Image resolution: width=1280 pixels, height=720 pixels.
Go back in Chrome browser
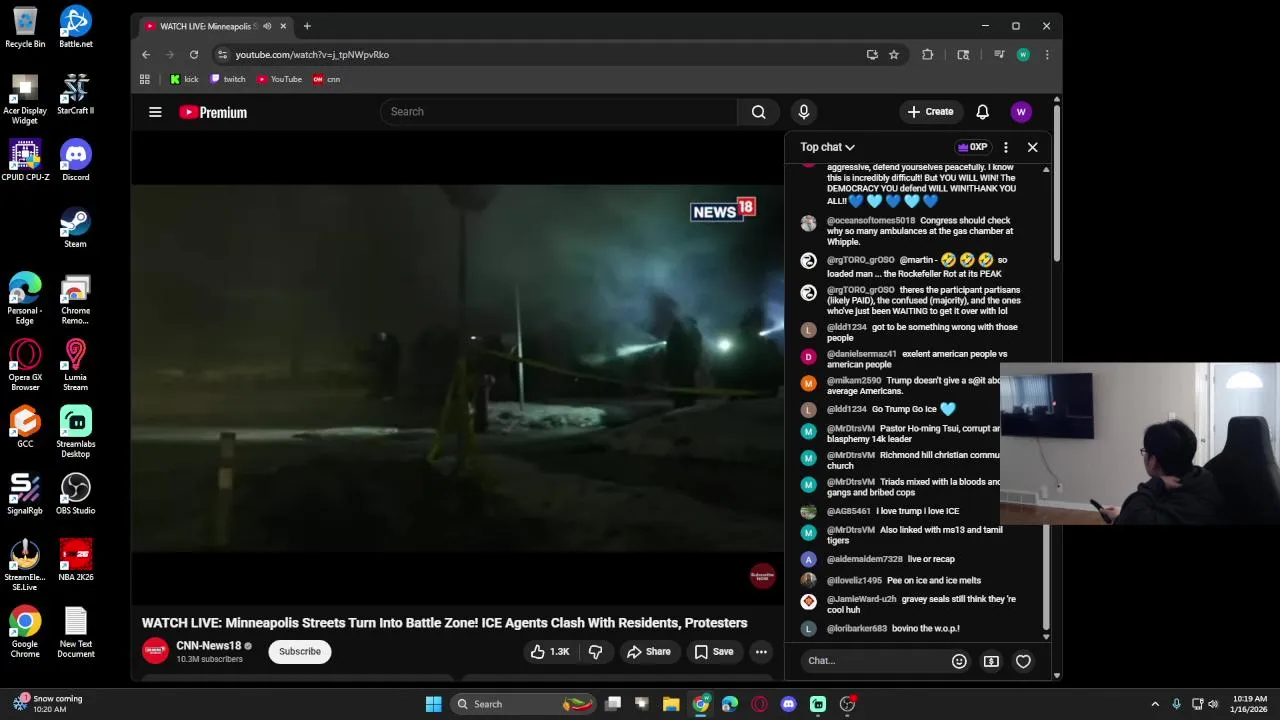point(146,55)
